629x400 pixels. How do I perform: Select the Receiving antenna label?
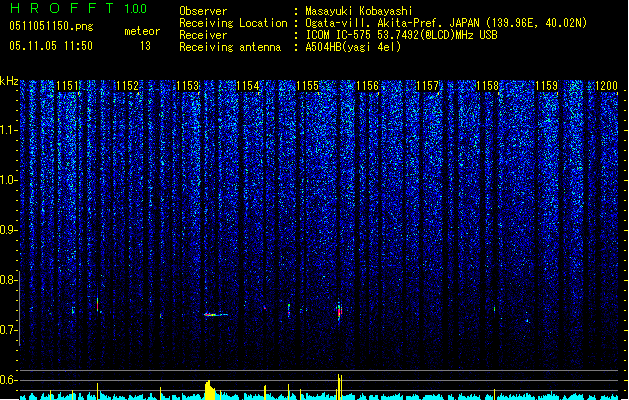pyautogui.click(x=230, y=47)
